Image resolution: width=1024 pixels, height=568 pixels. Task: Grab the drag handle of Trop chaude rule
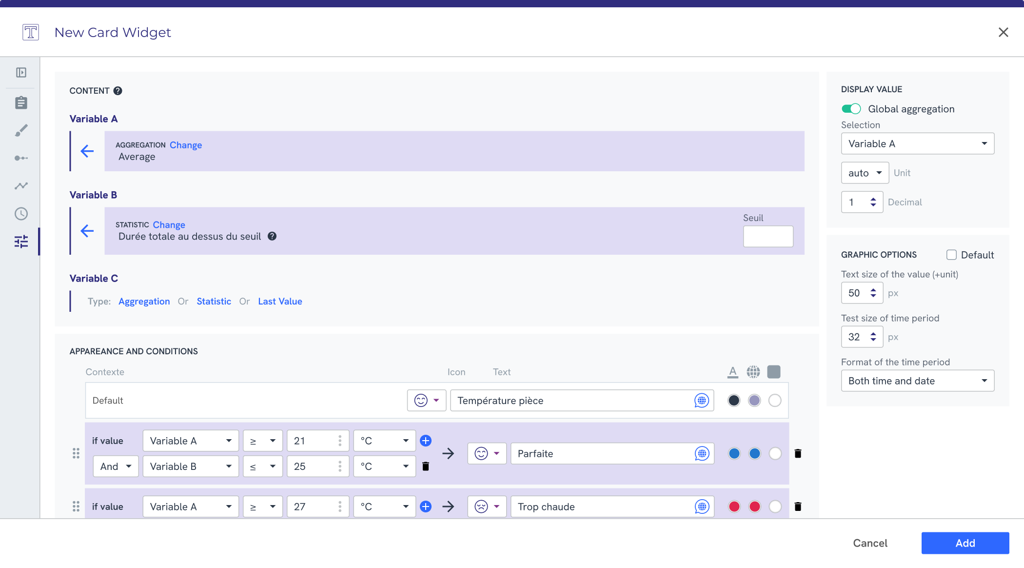[76, 507]
